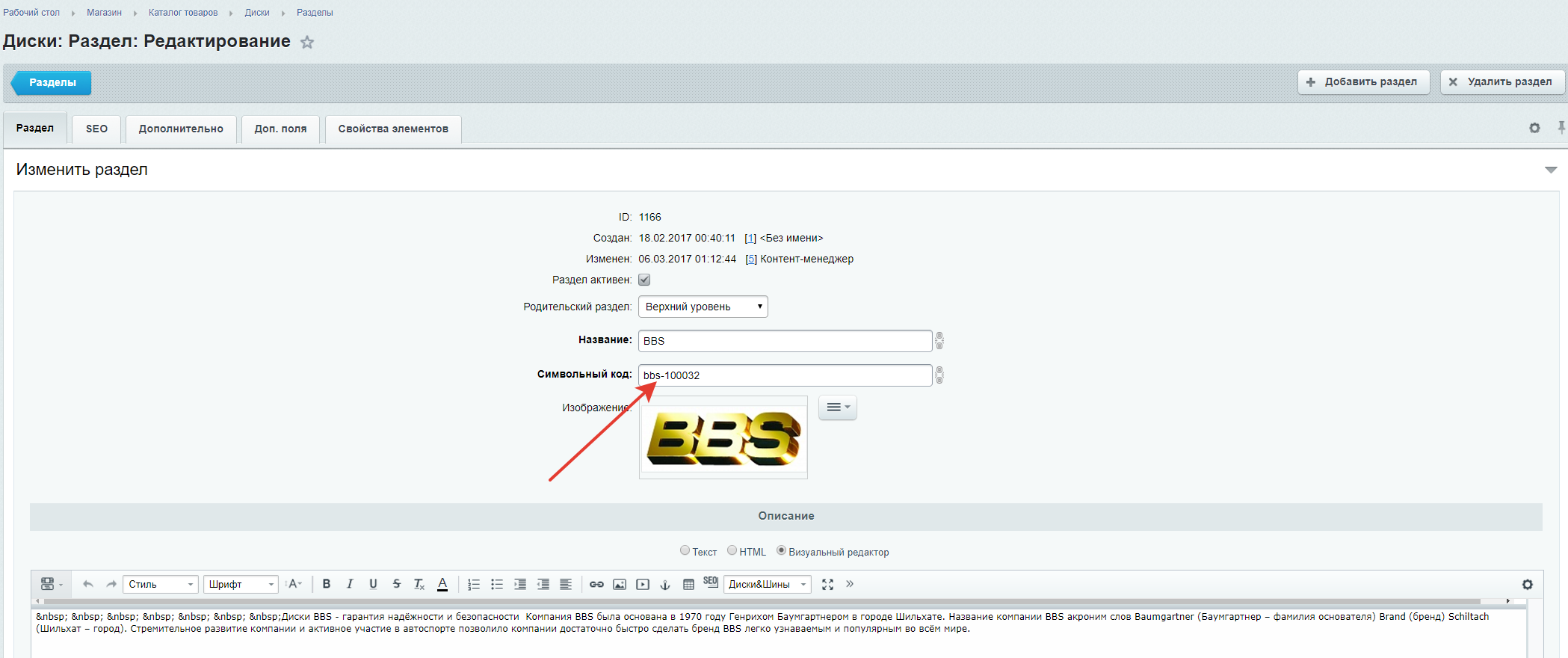Open text color picker
Viewport: 1568px width, 658px height.
click(x=442, y=584)
